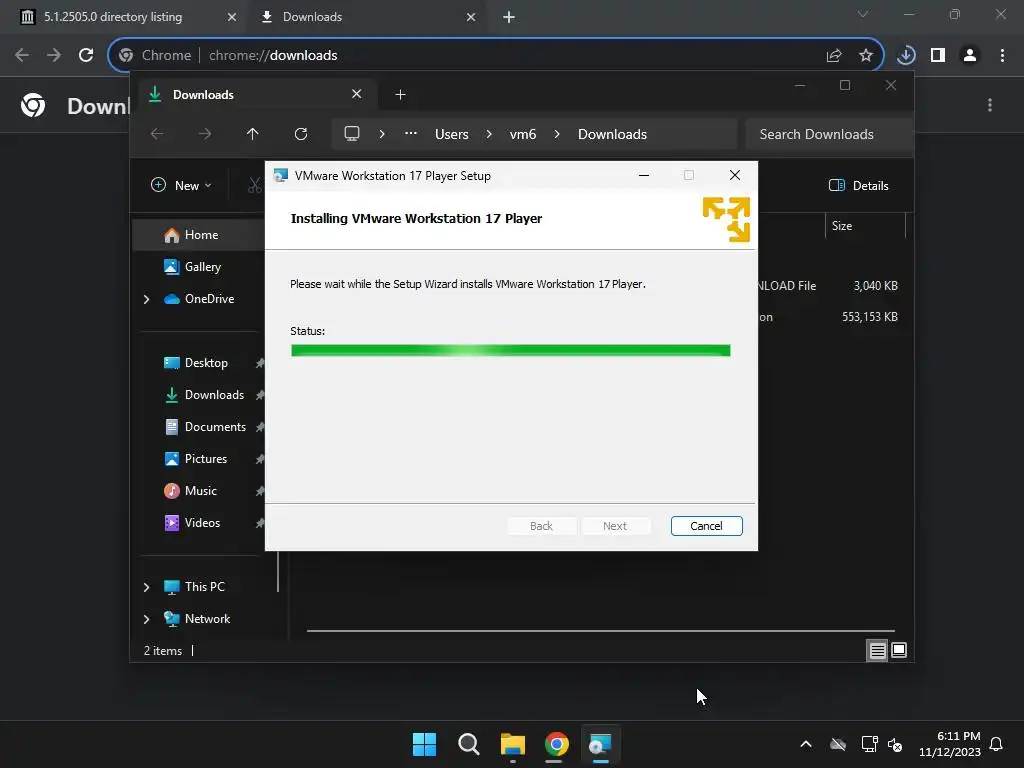Switch Explorer to large thumbnails view
Image resolution: width=1024 pixels, height=768 pixels.
coord(899,650)
